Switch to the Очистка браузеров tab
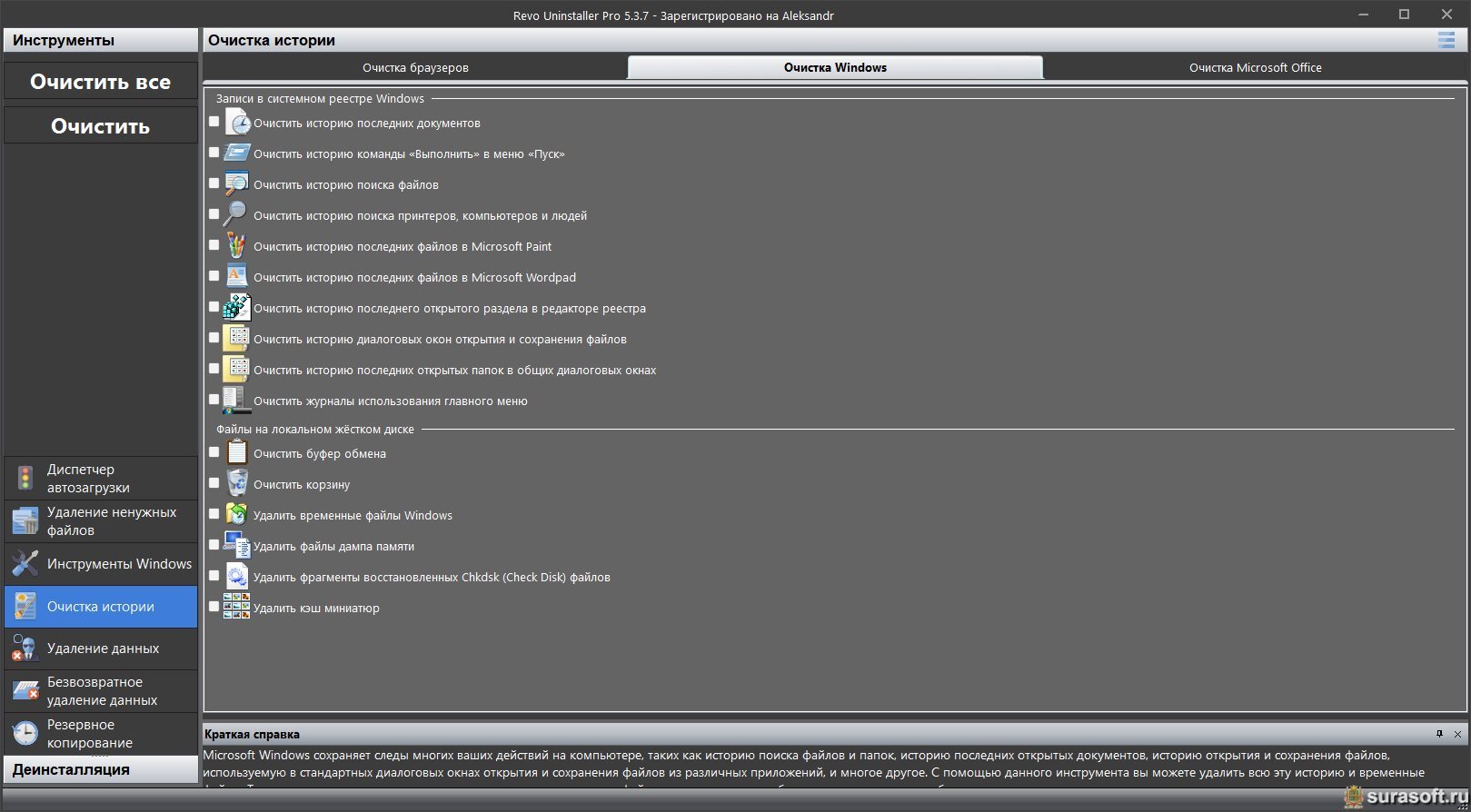This screenshot has height=812, width=1471. (415, 67)
